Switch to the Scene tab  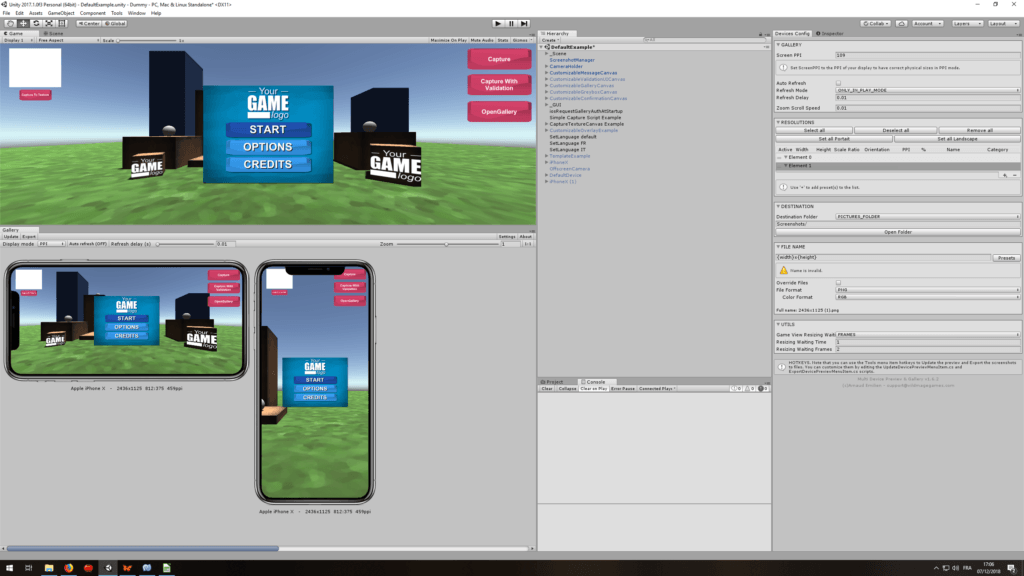click(53, 33)
